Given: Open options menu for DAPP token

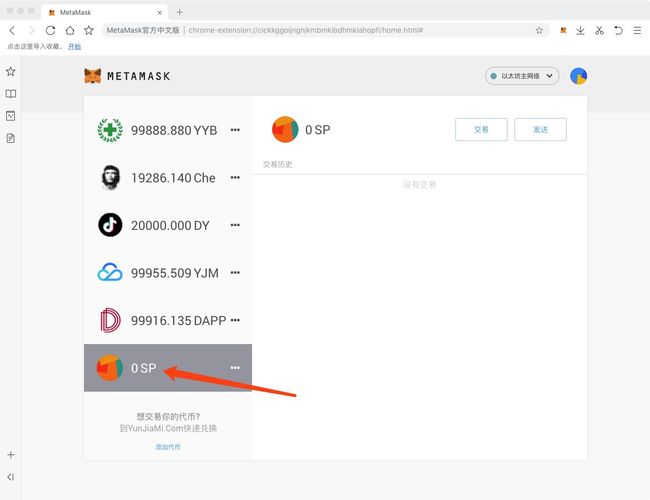Looking at the screenshot, I should click(x=235, y=320).
